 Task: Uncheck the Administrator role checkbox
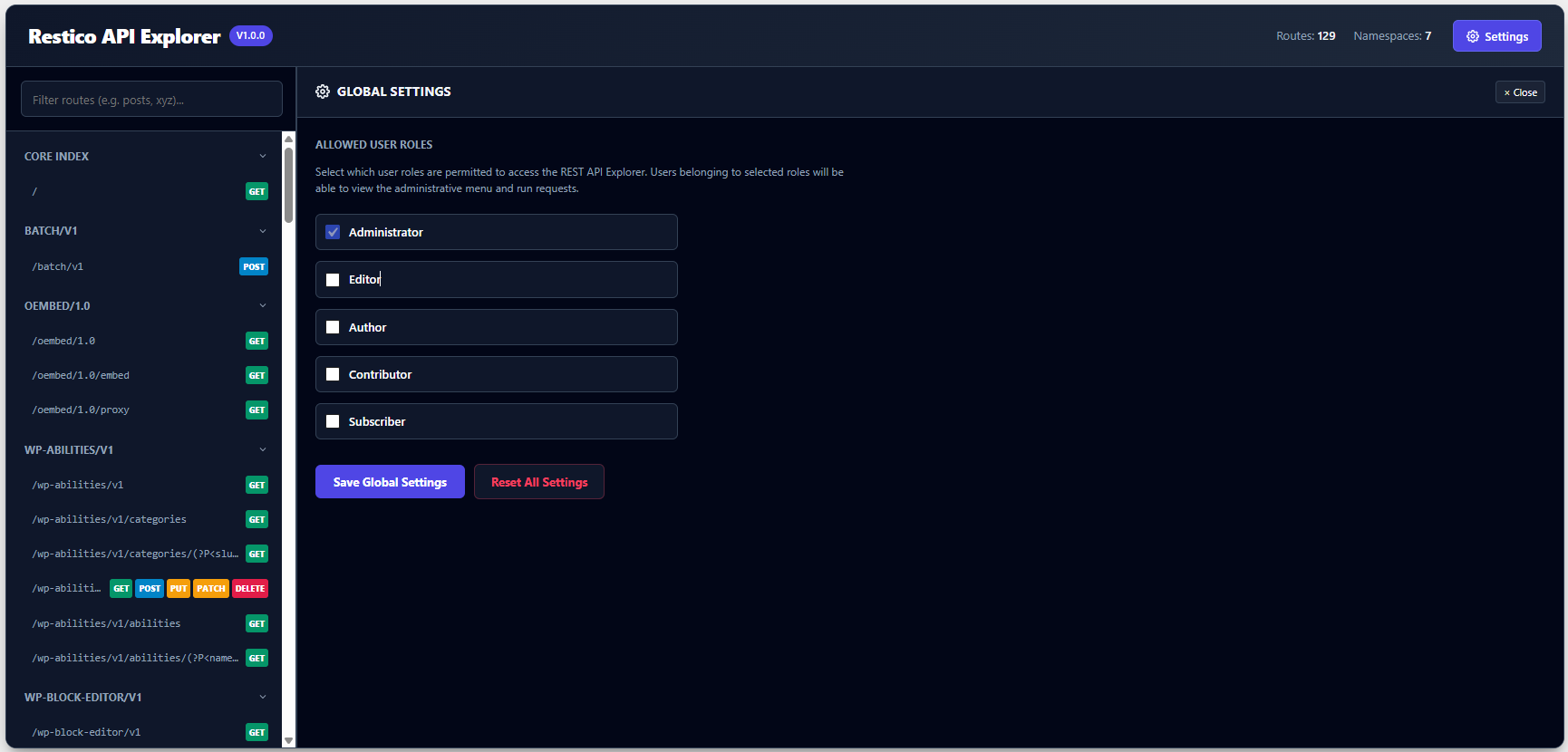pos(333,232)
